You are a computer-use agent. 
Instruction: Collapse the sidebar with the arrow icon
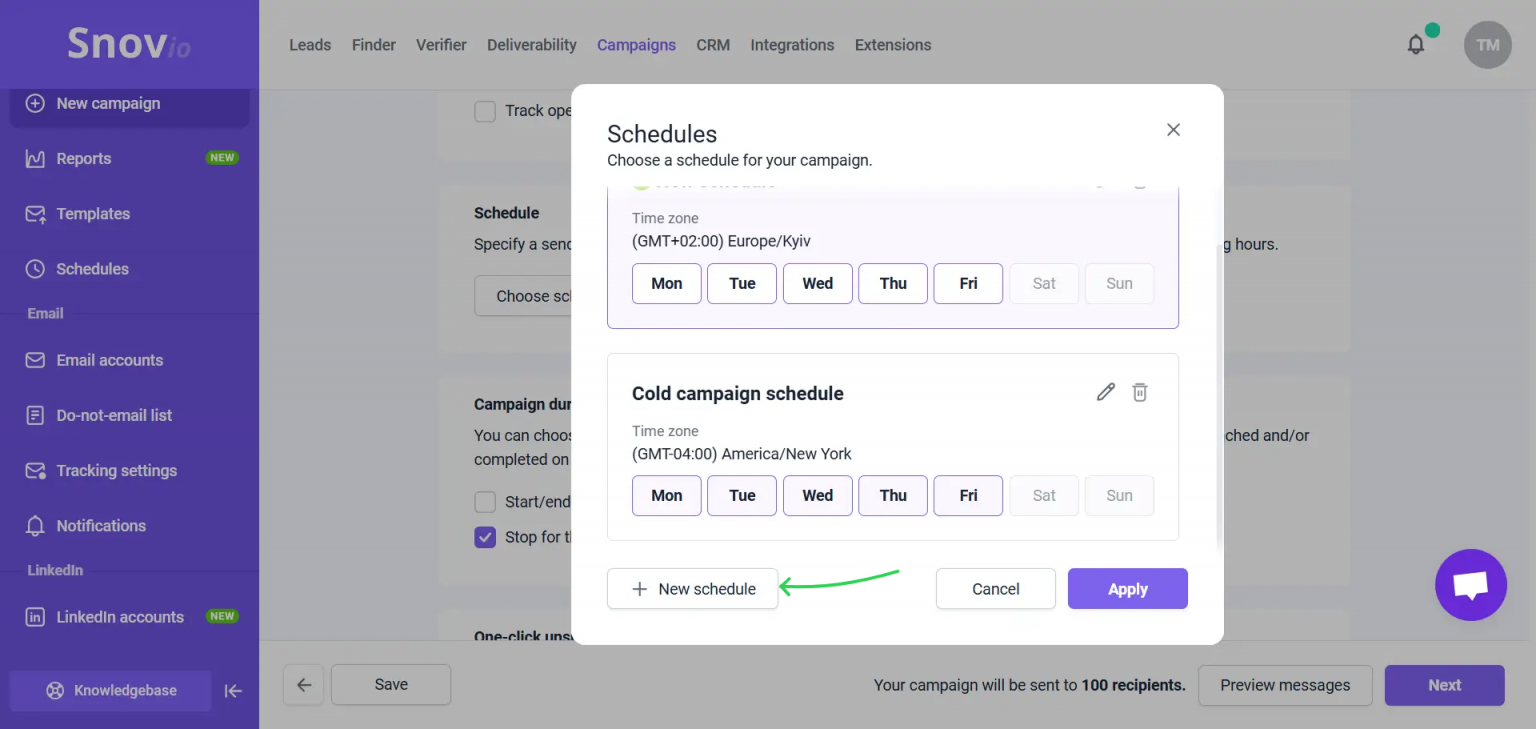(233, 691)
